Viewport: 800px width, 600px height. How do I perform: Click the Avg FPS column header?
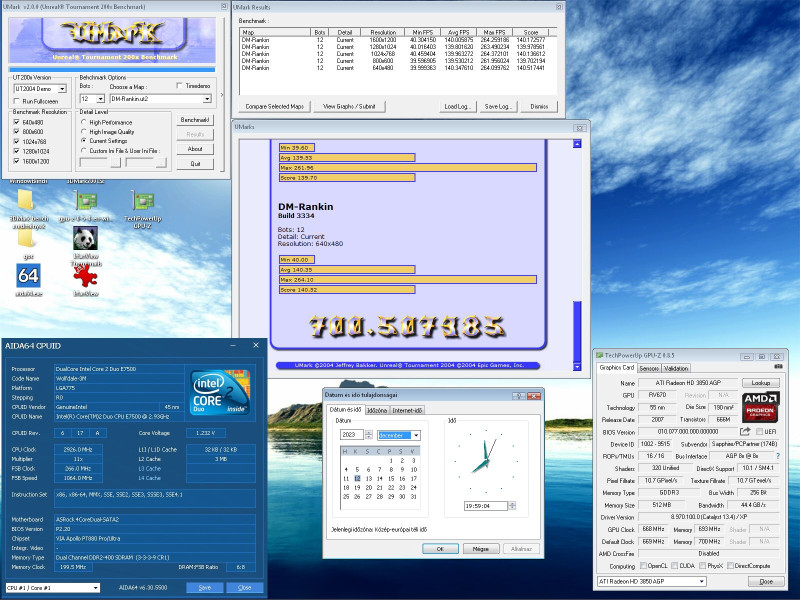pos(457,32)
